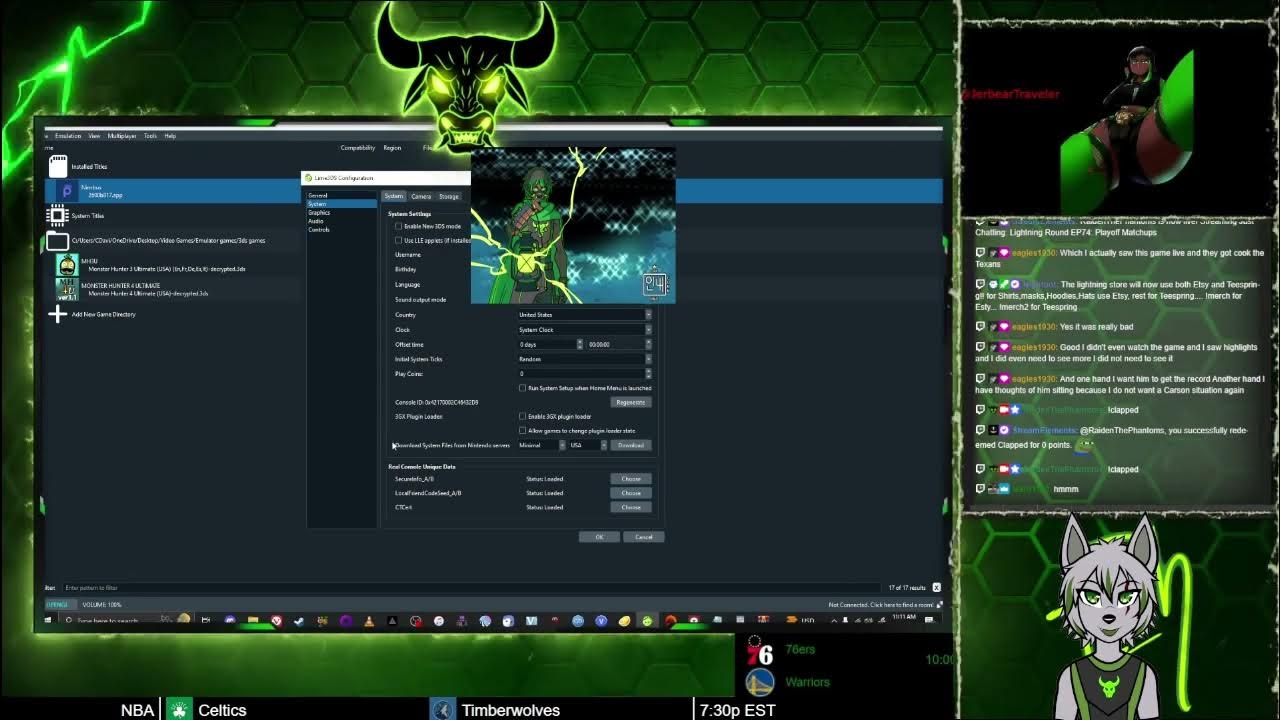Click OK in the configuration dialog
The image size is (1280, 720).
(600, 537)
